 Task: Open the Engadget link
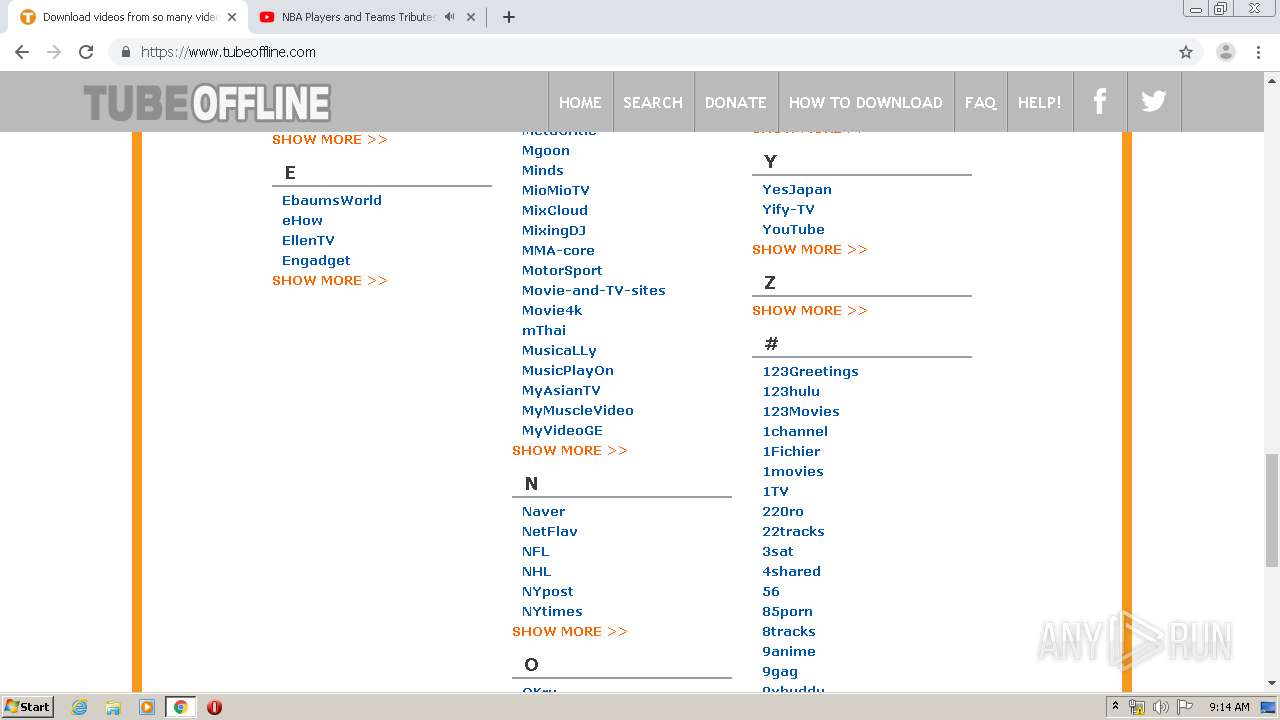316,260
